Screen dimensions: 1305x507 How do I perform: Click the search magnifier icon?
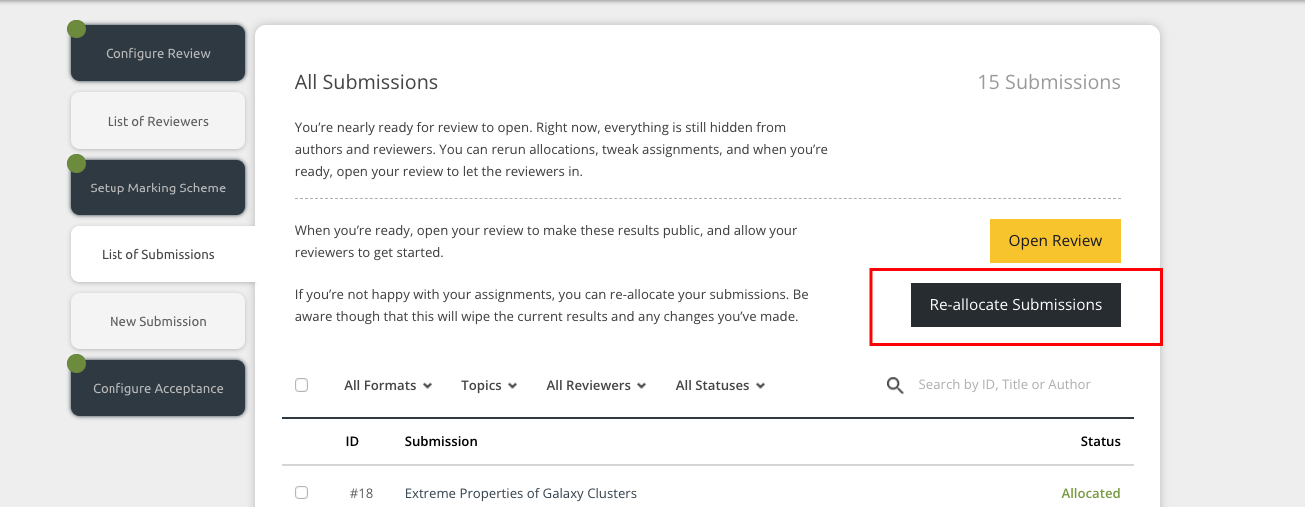pyautogui.click(x=895, y=385)
